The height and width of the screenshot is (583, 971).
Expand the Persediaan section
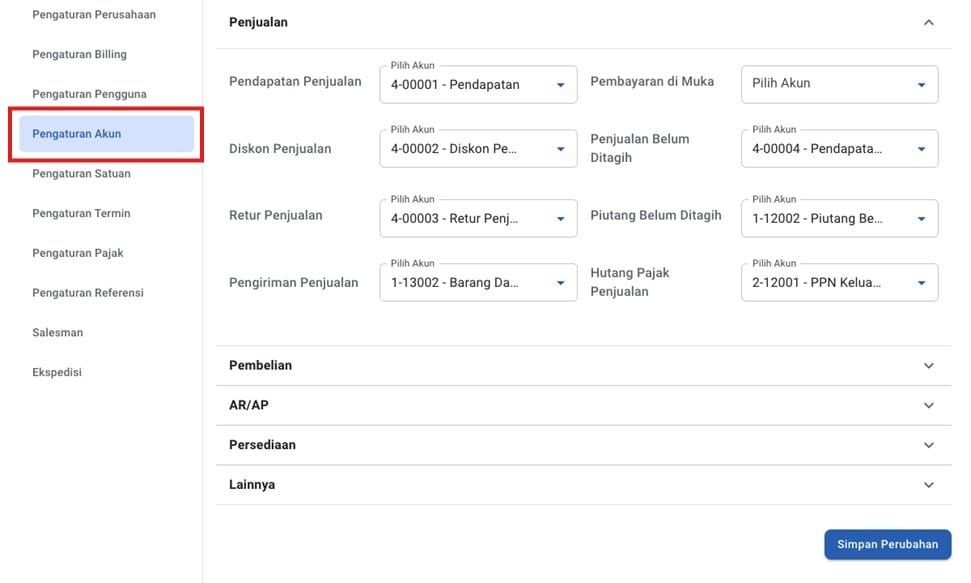point(928,445)
